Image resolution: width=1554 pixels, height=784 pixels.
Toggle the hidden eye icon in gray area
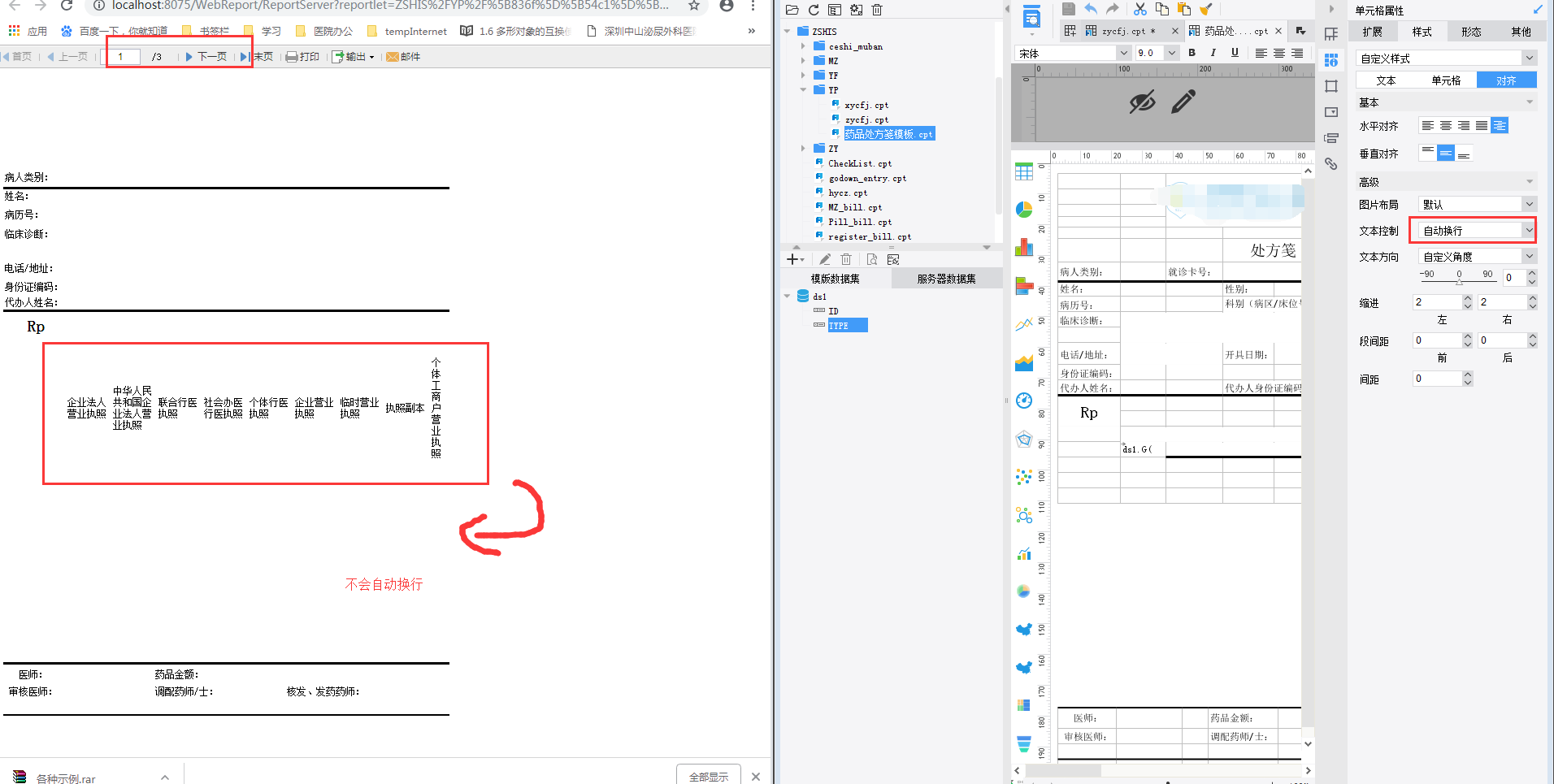[x=1142, y=102]
